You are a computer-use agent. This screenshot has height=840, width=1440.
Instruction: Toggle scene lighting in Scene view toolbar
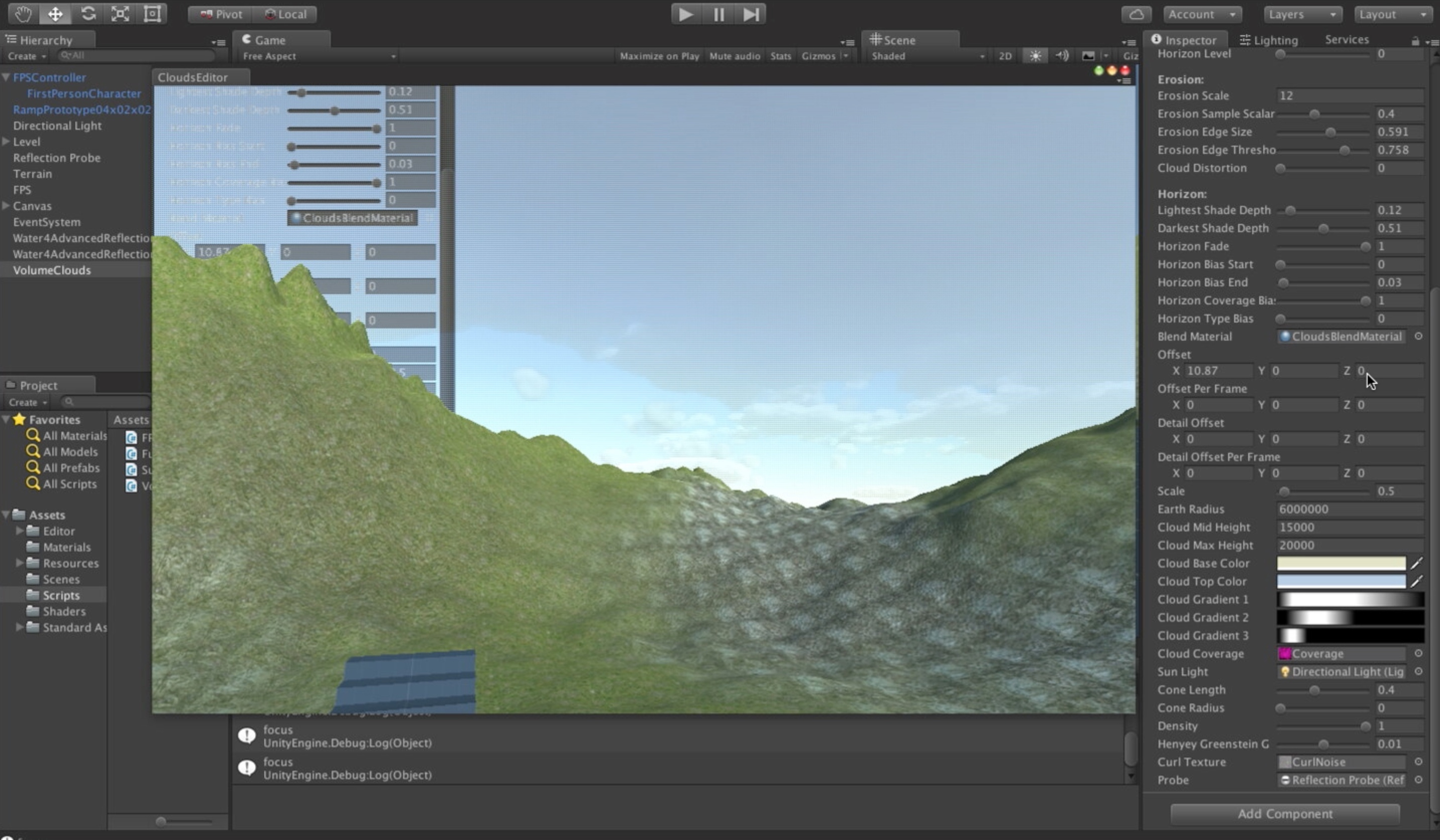coord(1035,55)
